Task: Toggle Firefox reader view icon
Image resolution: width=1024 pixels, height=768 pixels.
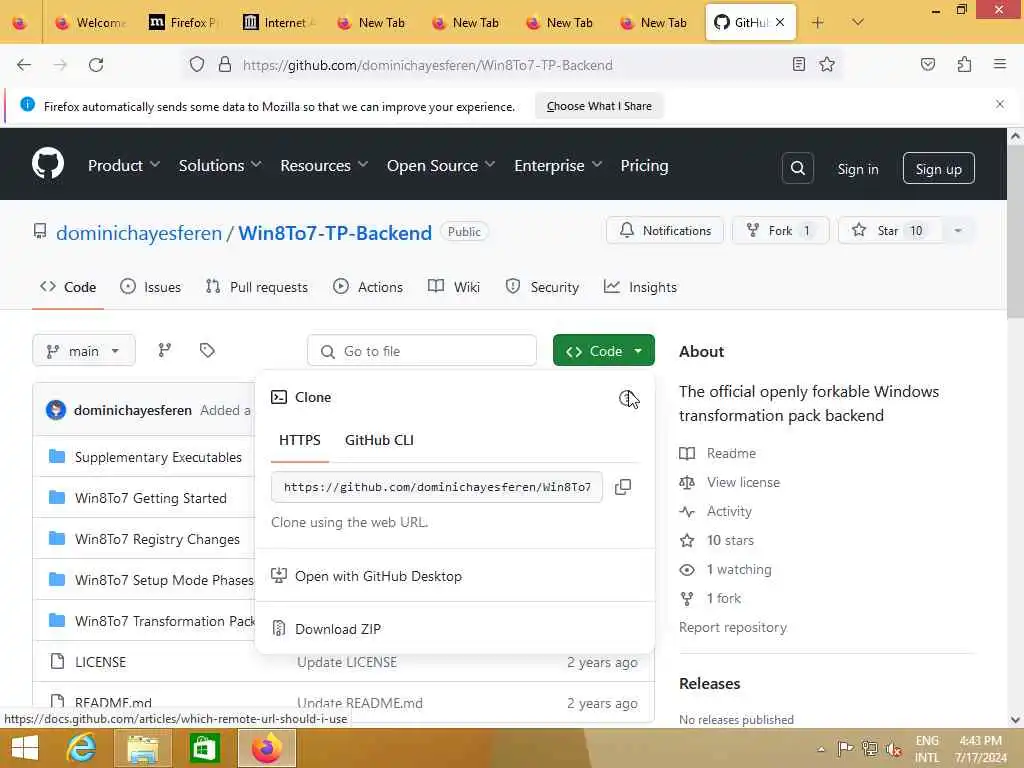Action: (x=798, y=64)
